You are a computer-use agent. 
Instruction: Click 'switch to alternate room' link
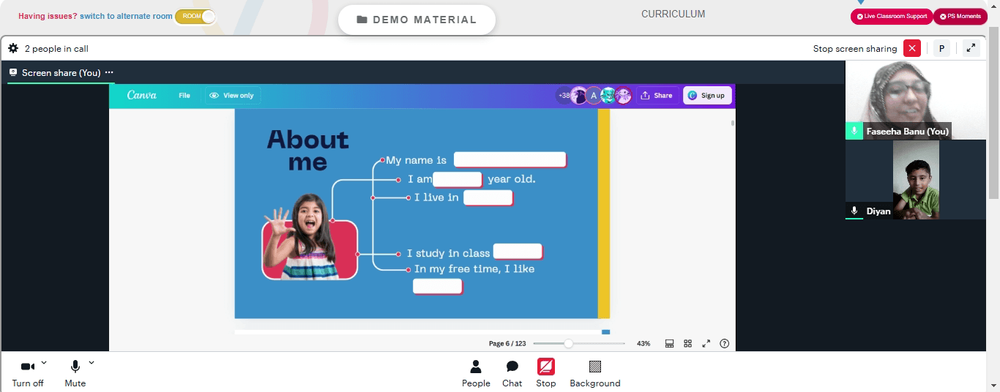point(126,16)
